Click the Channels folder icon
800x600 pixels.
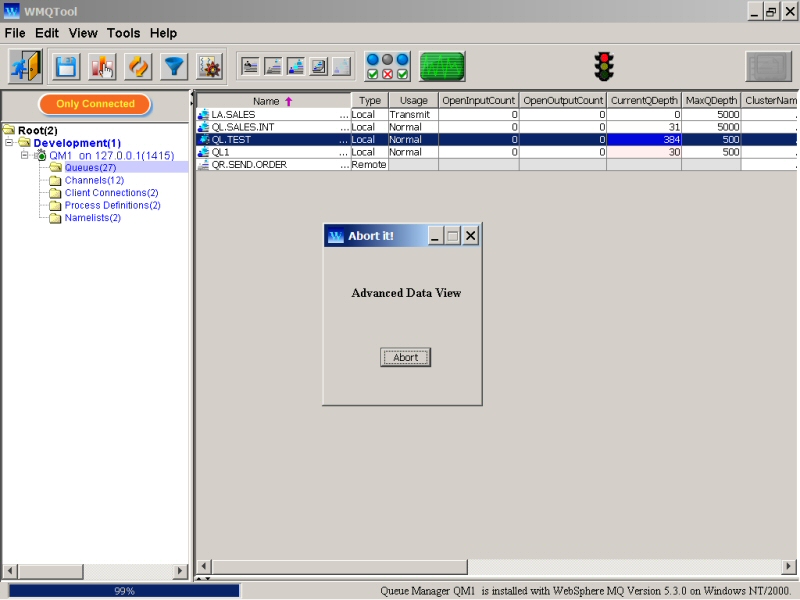(55, 180)
